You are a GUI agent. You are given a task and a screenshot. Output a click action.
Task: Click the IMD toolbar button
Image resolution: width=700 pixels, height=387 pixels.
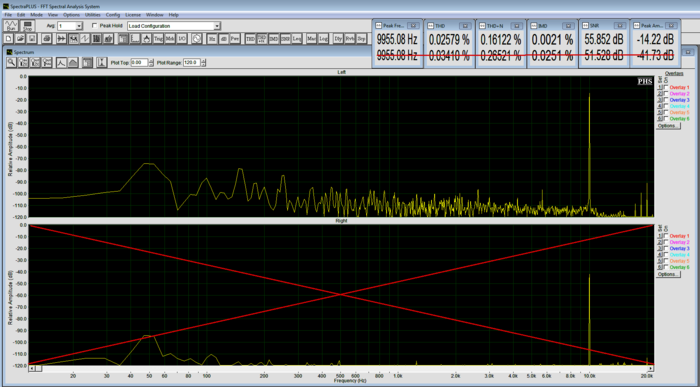274,39
